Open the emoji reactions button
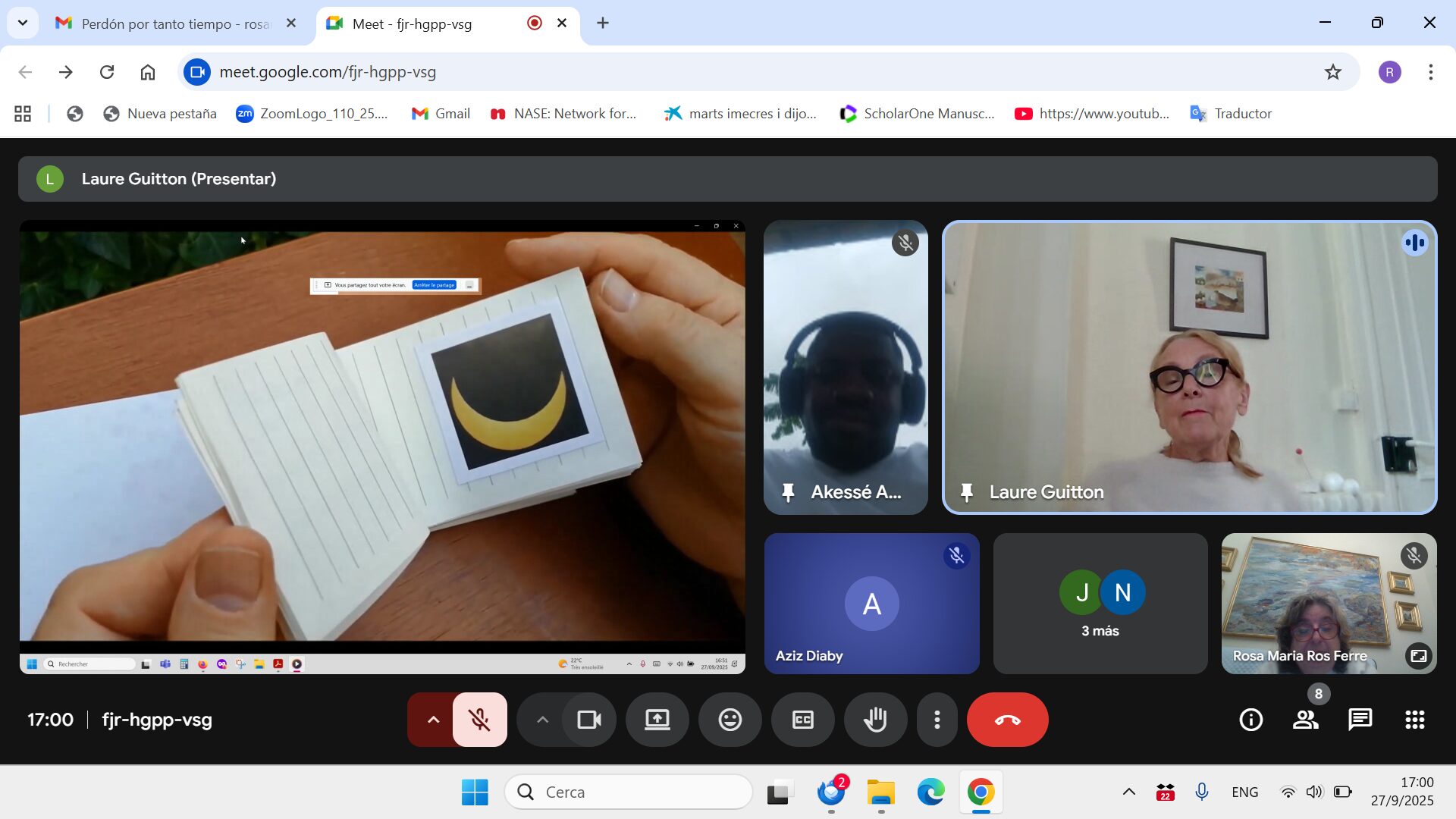The image size is (1456, 819). click(x=730, y=720)
